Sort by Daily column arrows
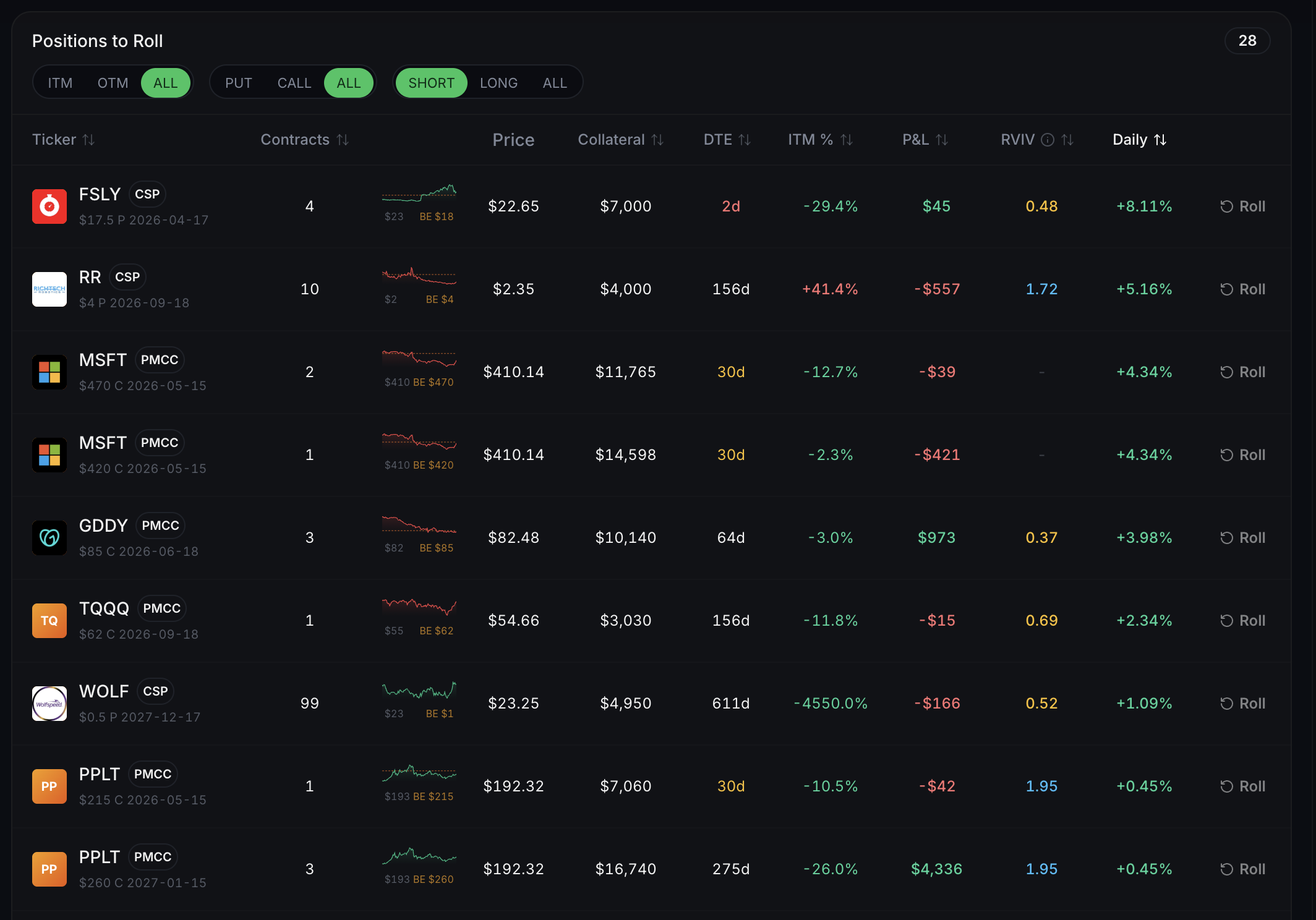The image size is (1316, 920). click(1160, 140)
